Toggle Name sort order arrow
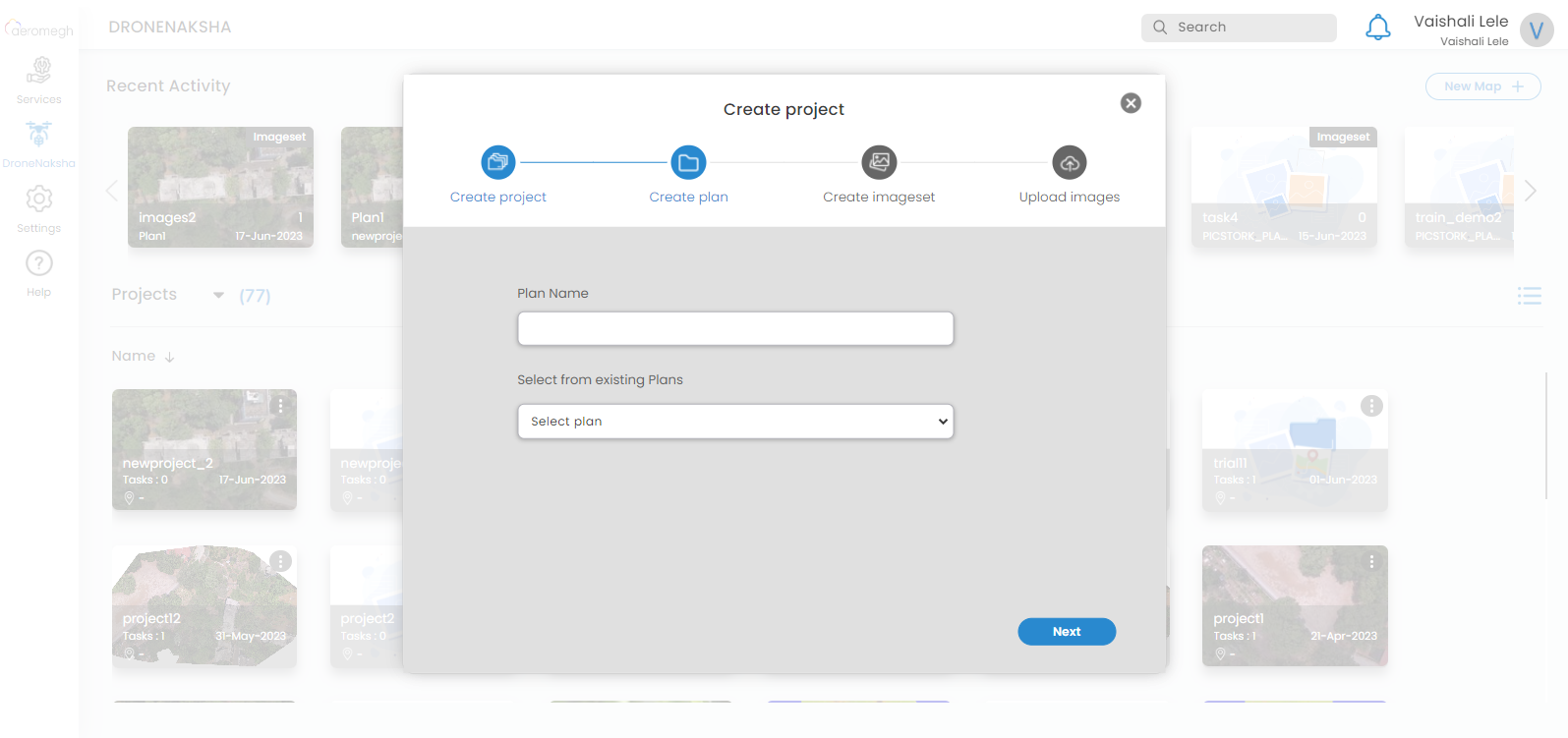The width and height of the screenshot is (1568, 738). [x=170, y=357]
